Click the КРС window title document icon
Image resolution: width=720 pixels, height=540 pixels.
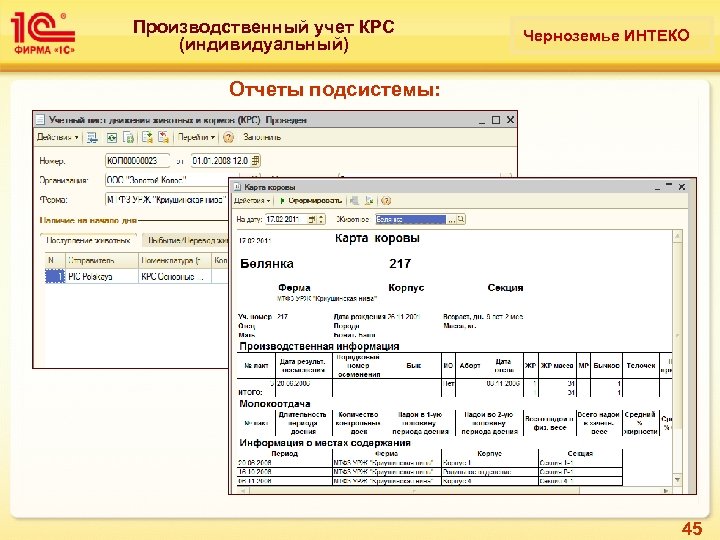(x=40, y=120)
